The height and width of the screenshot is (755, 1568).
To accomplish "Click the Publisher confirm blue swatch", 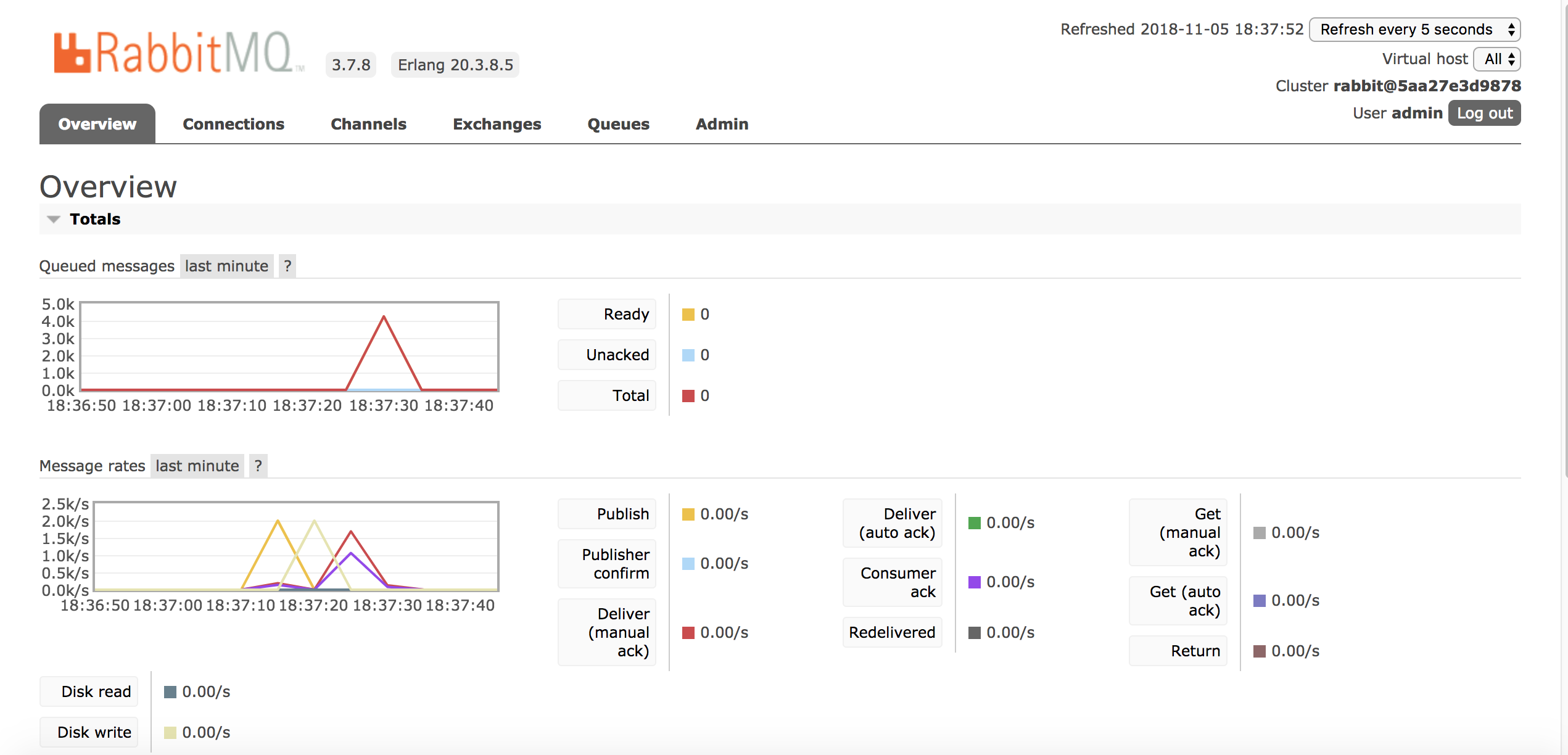I will pos(688,564).
